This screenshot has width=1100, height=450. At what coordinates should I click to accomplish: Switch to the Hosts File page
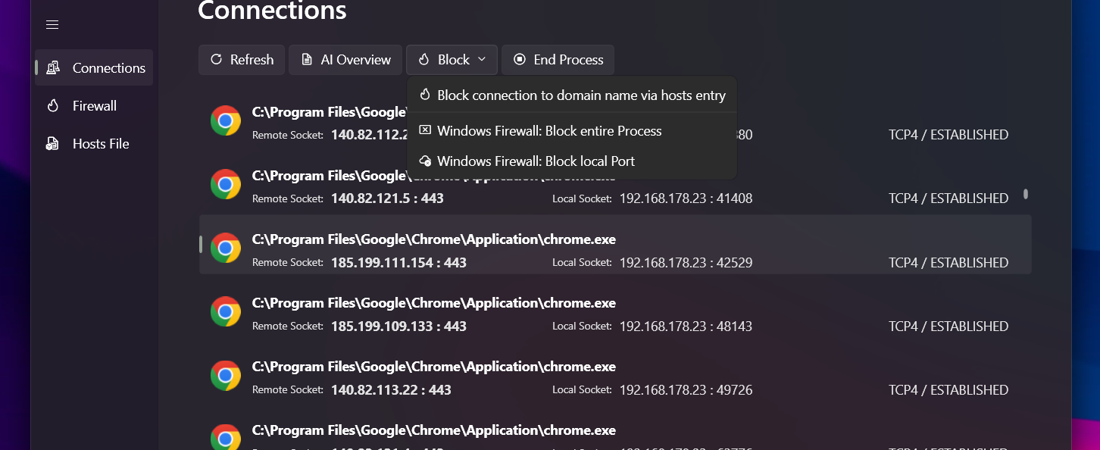100,144
